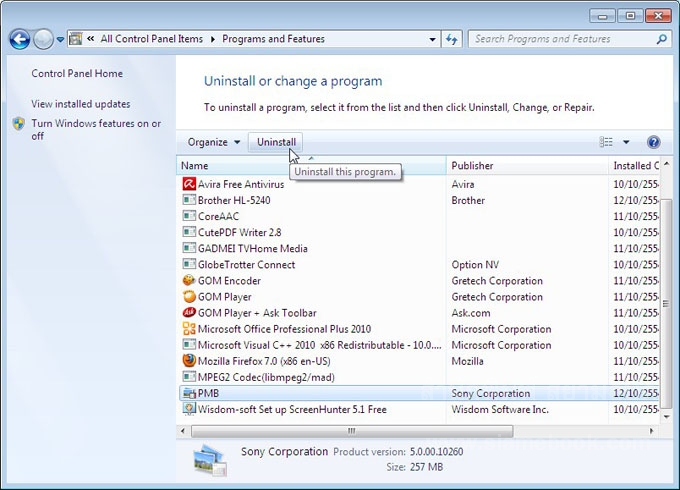This screenshot has height=490, width=680.
Task: Click vertical scrollbar up arrow
Action: click(666, 164)
